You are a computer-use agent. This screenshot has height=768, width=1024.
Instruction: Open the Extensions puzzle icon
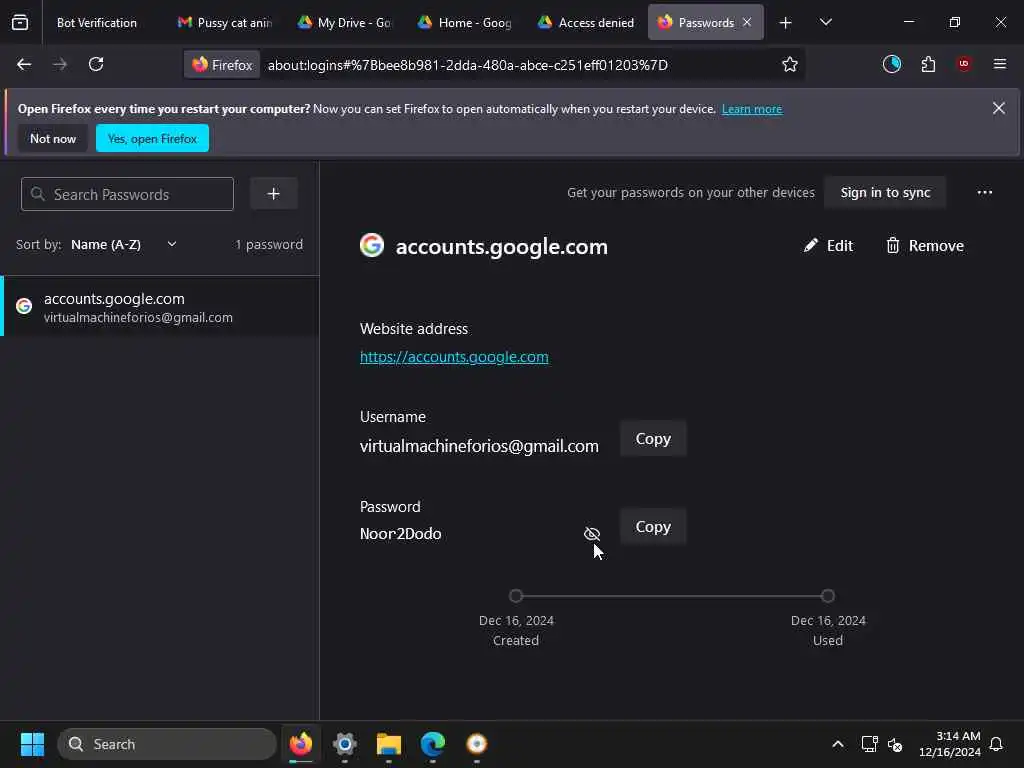[x=928, y=64]
